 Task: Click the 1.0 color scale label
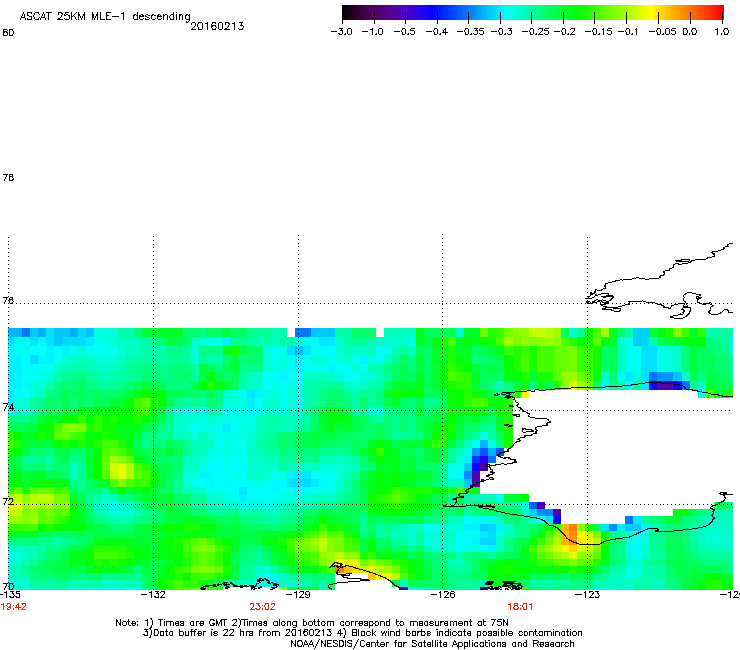[722, 32]
